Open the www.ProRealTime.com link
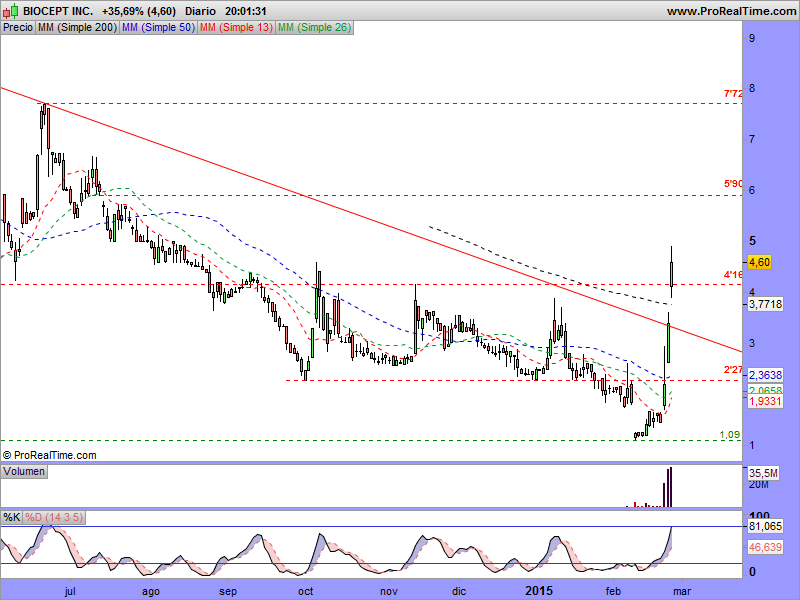The image size is (800, 600). pos(731,11)
